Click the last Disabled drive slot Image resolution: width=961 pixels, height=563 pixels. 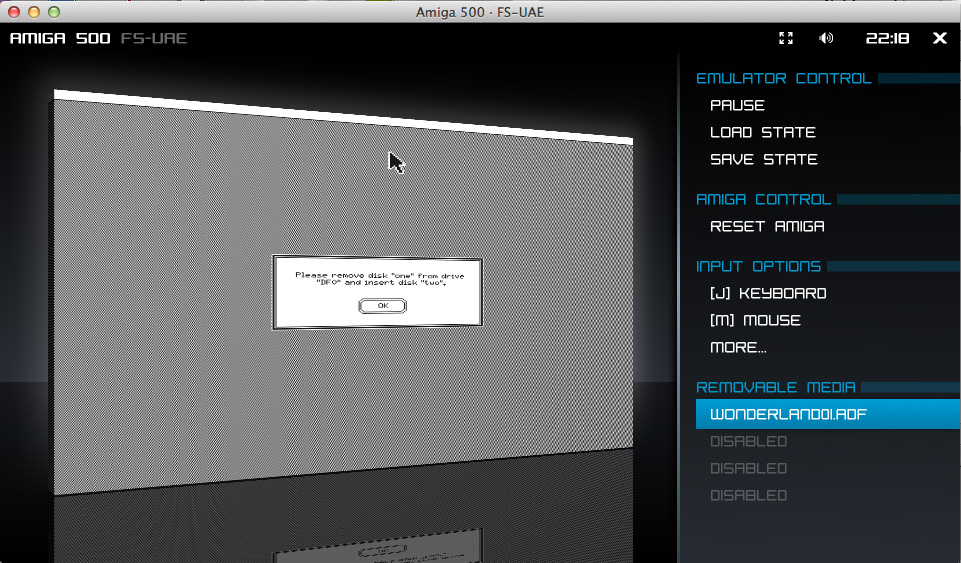pos(748,495)
